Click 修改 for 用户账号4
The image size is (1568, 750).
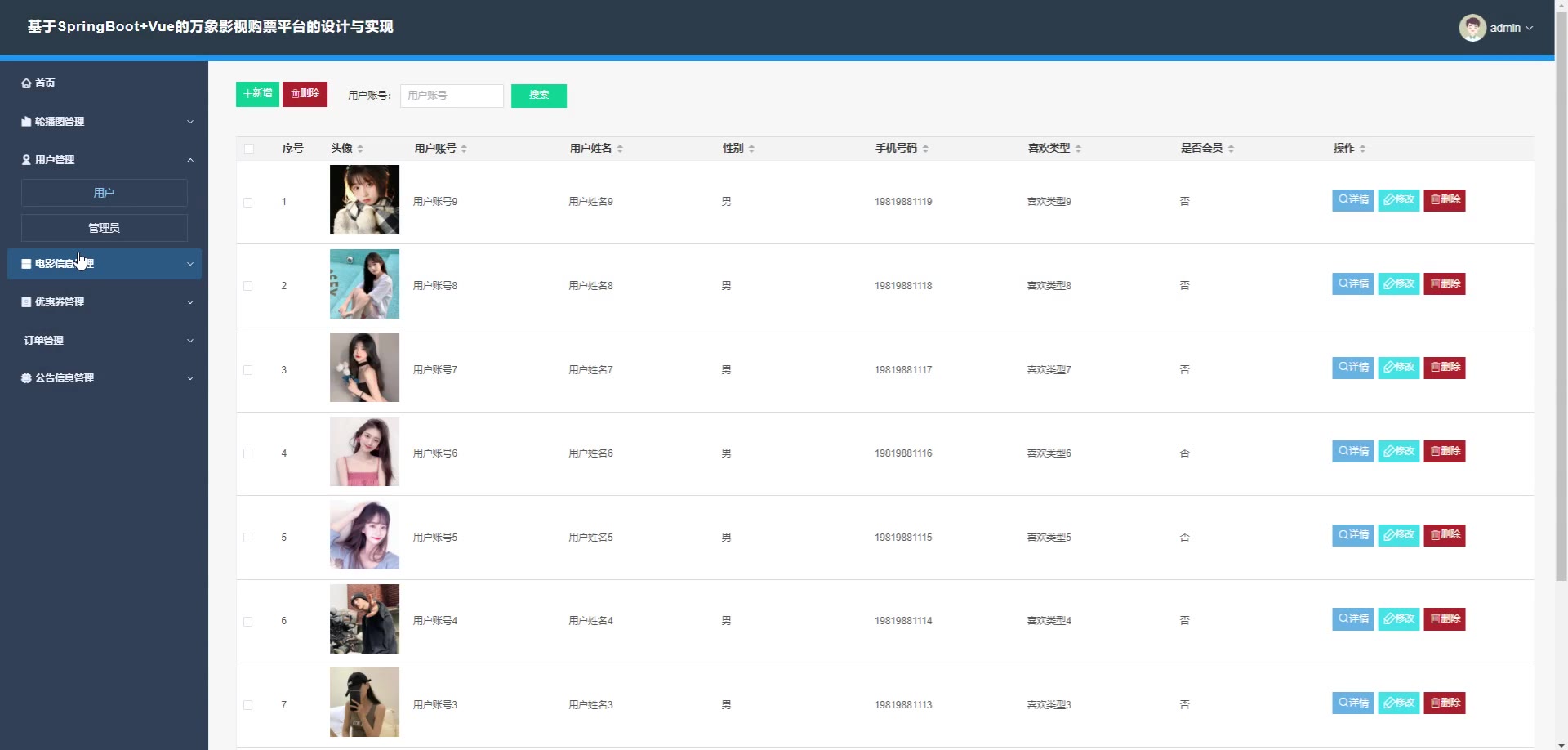pyautogui.click(x=1399, y=619)
